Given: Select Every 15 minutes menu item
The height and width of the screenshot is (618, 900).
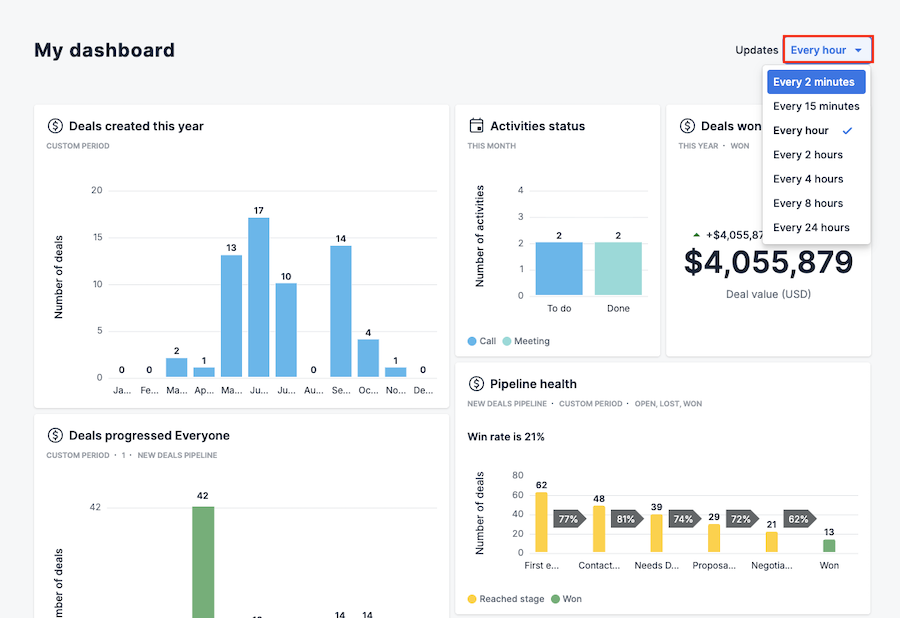Looking at the screenshot, I should (x=816, y=106).
